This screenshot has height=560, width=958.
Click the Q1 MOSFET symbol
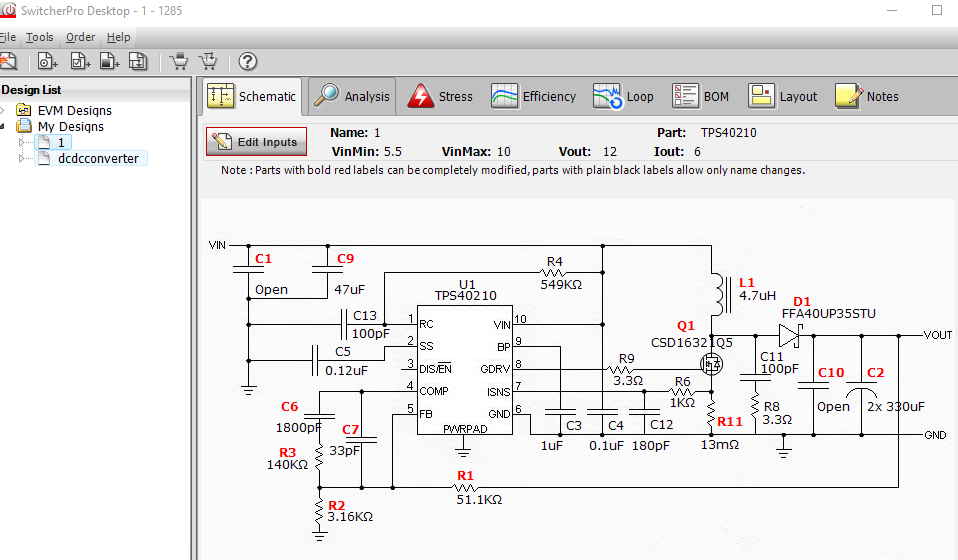point(711,364)
